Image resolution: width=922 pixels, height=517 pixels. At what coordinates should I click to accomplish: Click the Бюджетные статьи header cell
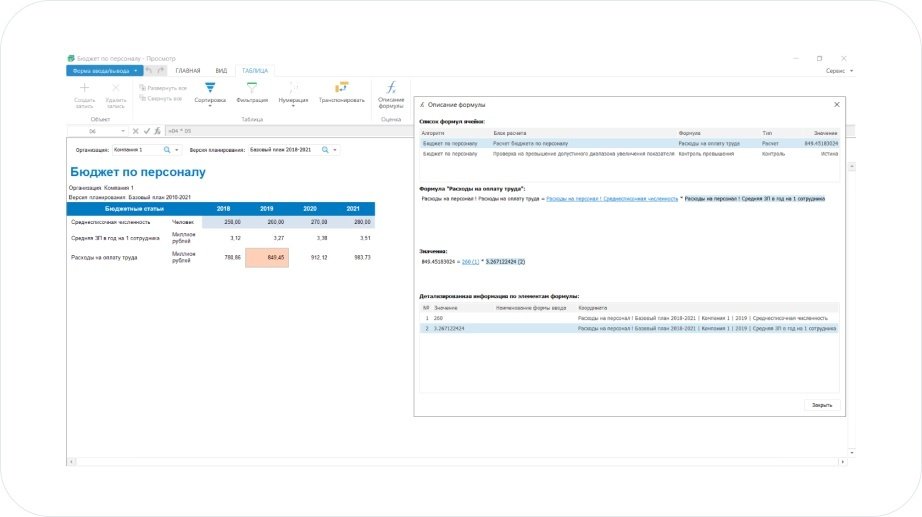pos(134,209)
